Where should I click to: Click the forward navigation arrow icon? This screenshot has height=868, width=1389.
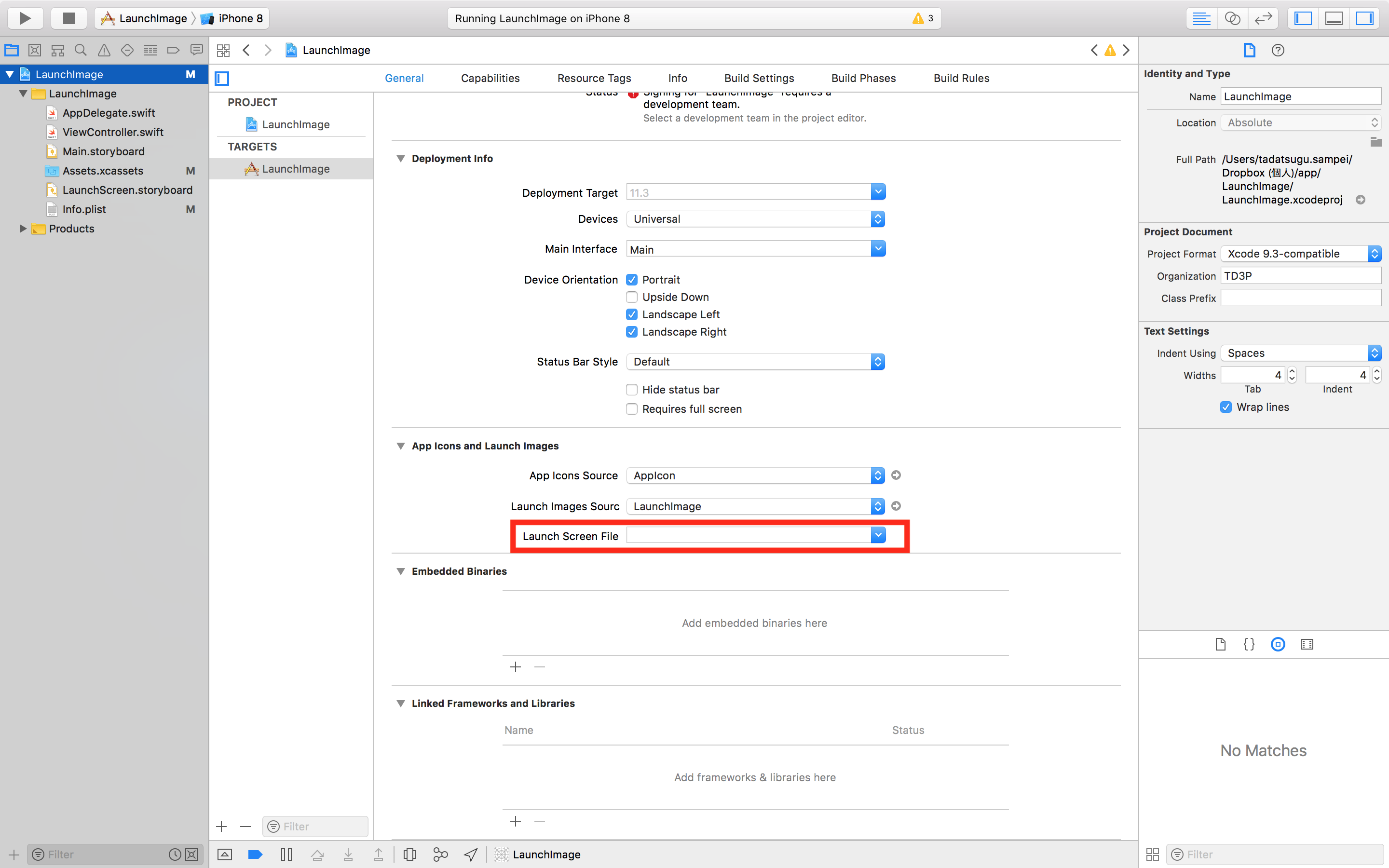(267, 51)
